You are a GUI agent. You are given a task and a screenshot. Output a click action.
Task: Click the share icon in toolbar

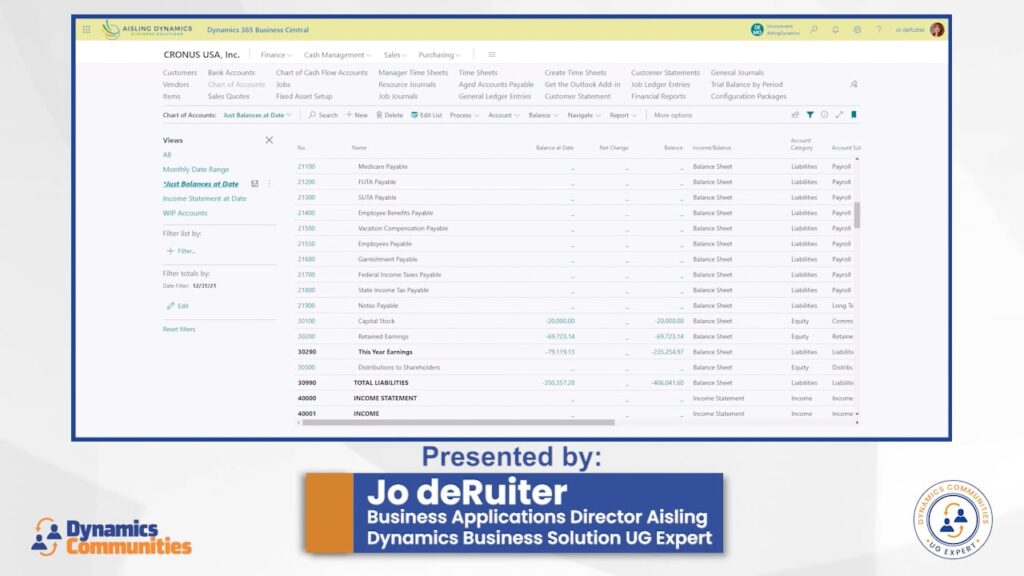tap(795, 115)
